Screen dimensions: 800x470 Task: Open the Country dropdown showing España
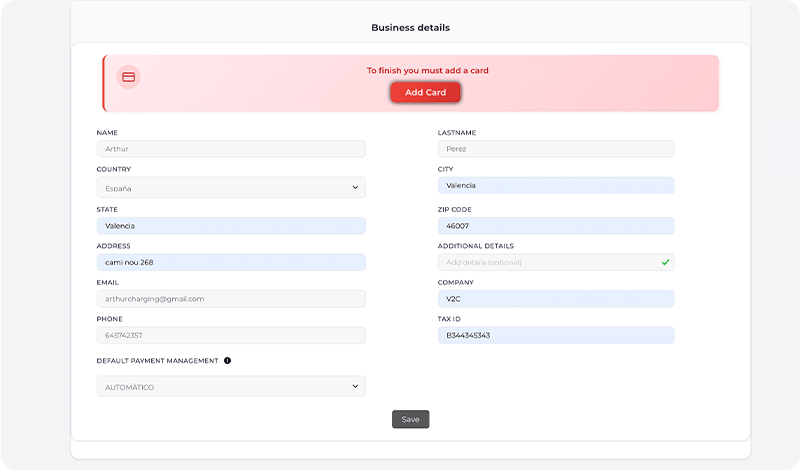(231, 188)
